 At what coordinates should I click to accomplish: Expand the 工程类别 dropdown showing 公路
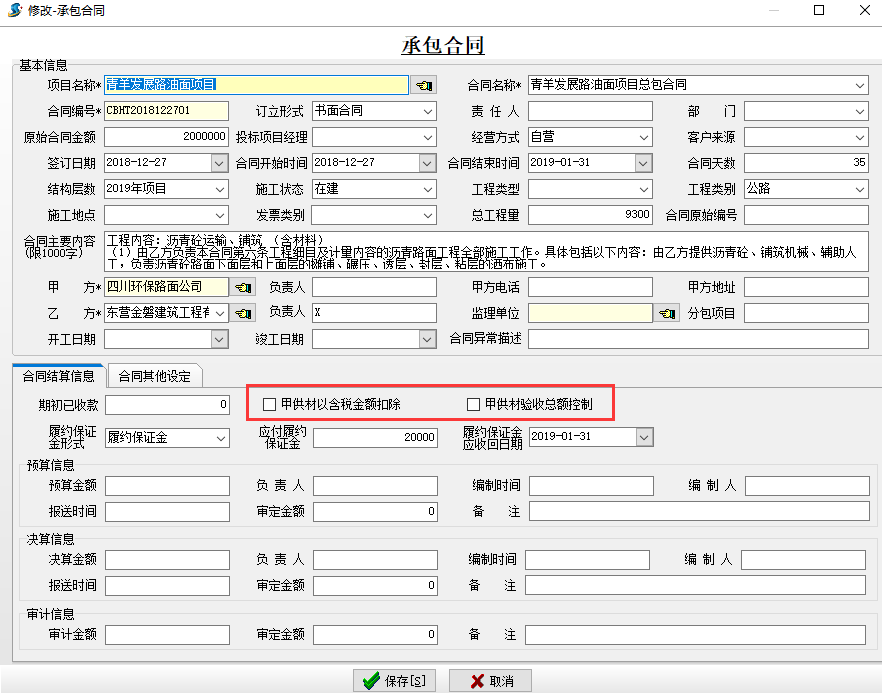click(860, 189)
